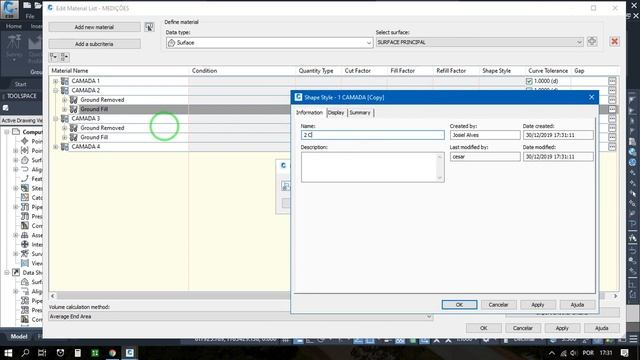Click Cancelar in Edit Material List window

point(522,328)
